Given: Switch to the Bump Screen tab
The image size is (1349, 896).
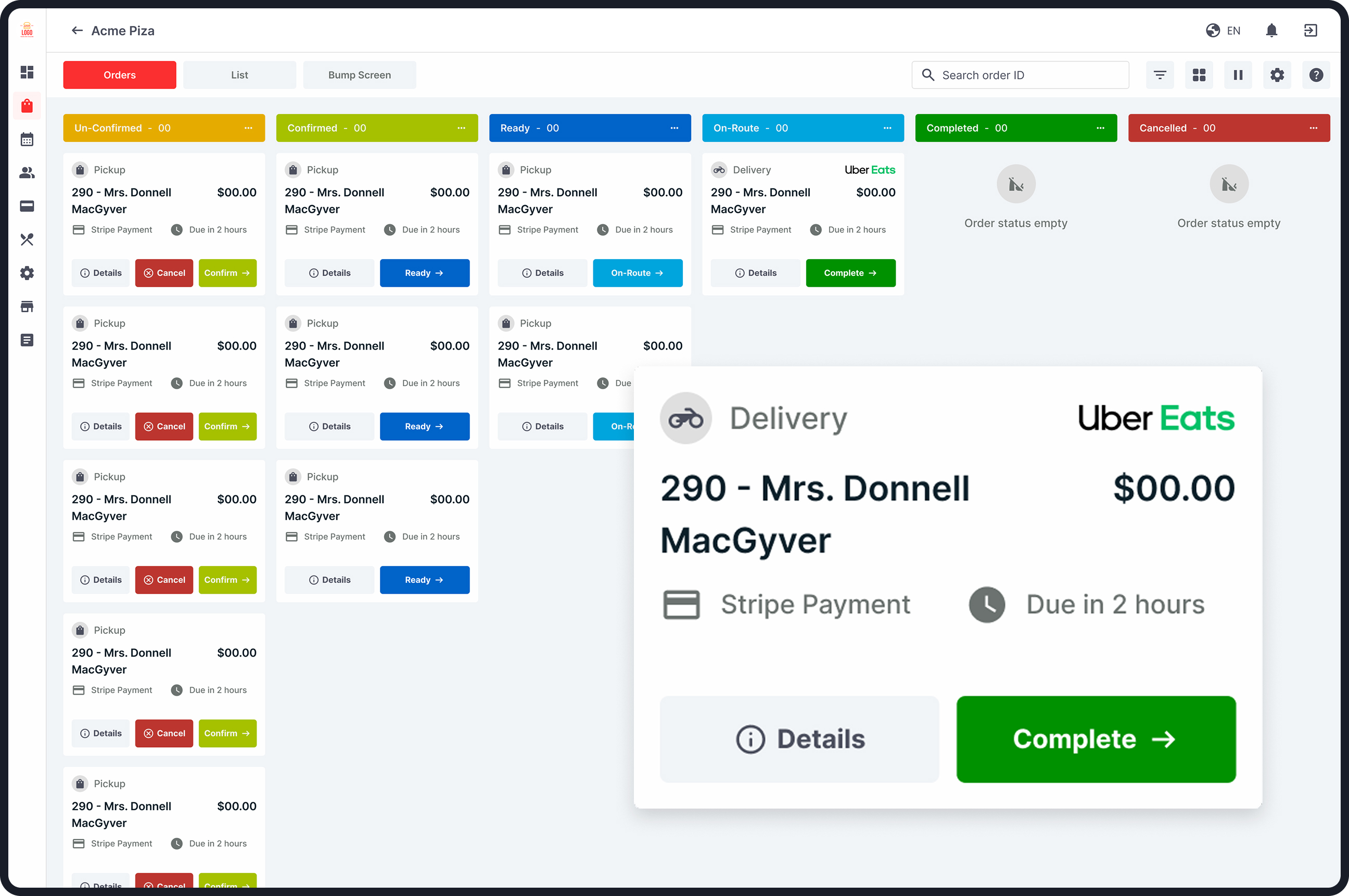Looking at the screenshot, I should pos(360,75).
